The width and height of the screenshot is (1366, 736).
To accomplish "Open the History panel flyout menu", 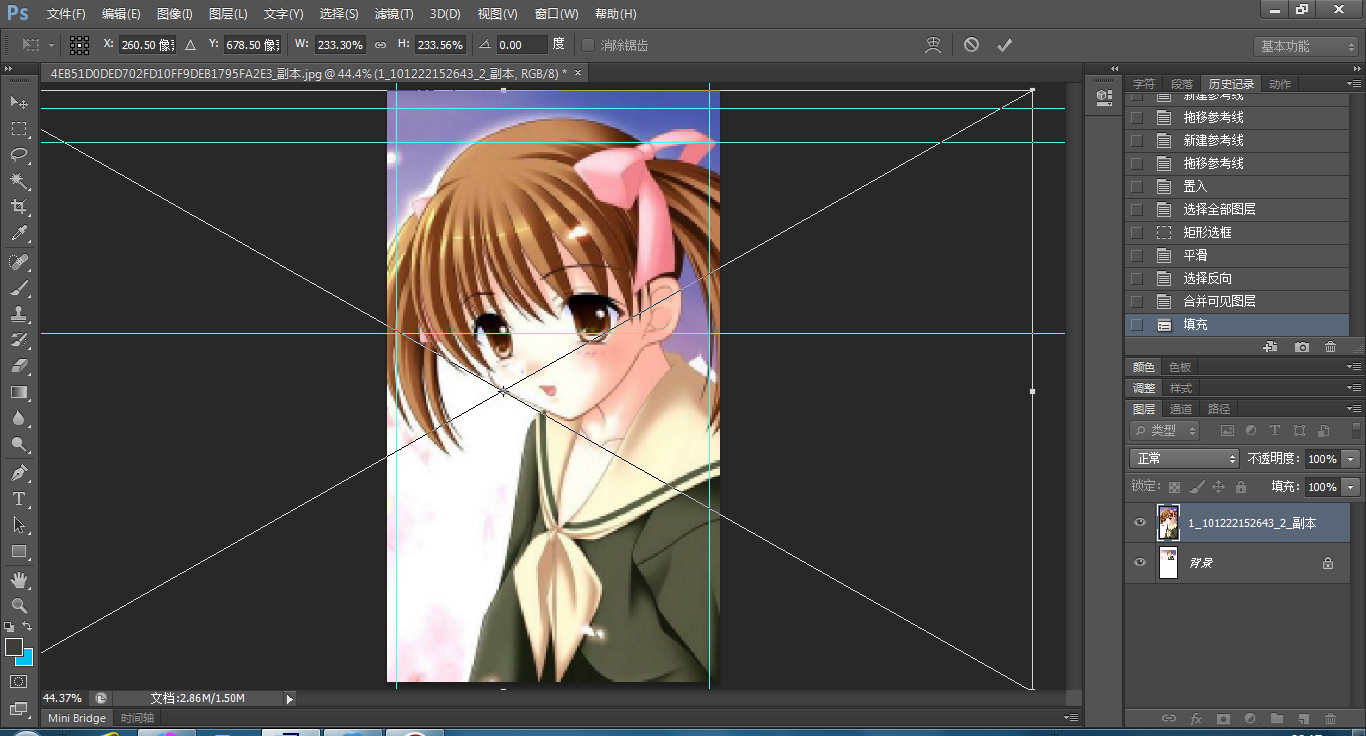I will 1353,84.
